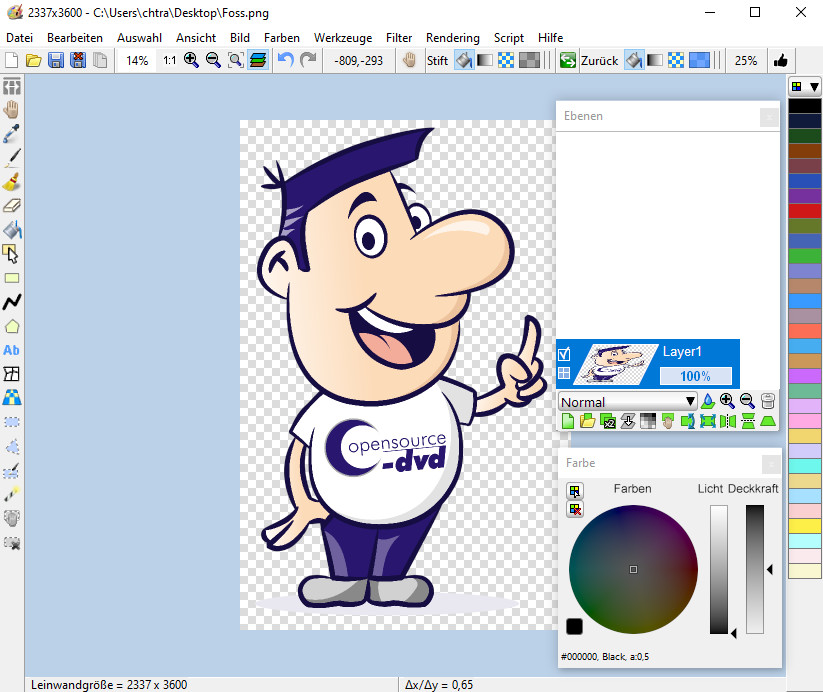The width and height of the screenshot is (823, 692).
Task: Click the delete layer trash icon
Action: 767,402
